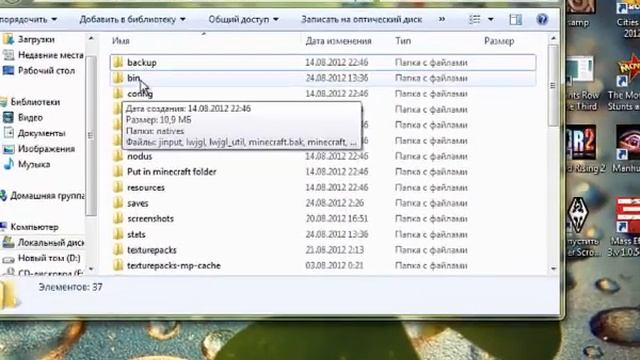The image size is (640, 360).
Task: Select 'Недавние места' in sidebar
Action: 51,55
